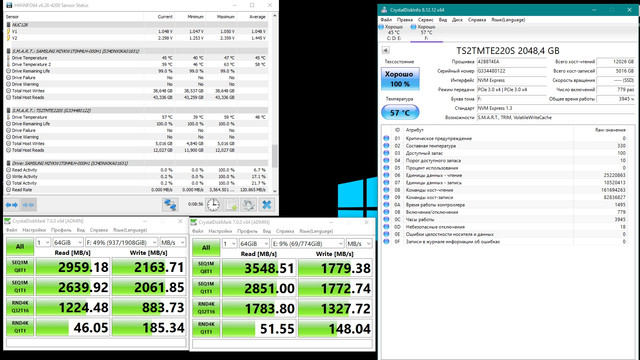The width and height of the screenshot is (640, 360).
Task: Run SEQ1M Q8T1 test in F: CrystalDiskMark
Action: coord(20,267)
